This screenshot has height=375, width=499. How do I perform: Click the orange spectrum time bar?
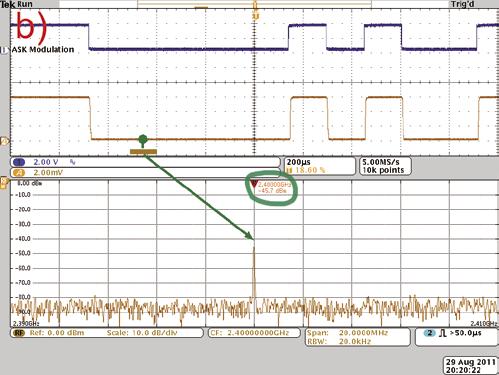click(x=143, y=152)
